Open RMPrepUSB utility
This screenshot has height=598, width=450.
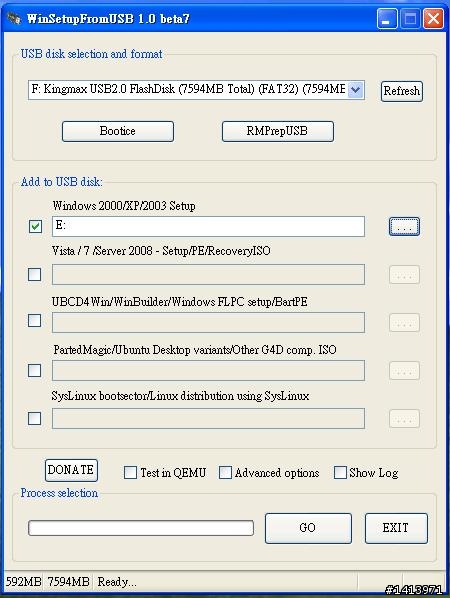coord(278,131)
